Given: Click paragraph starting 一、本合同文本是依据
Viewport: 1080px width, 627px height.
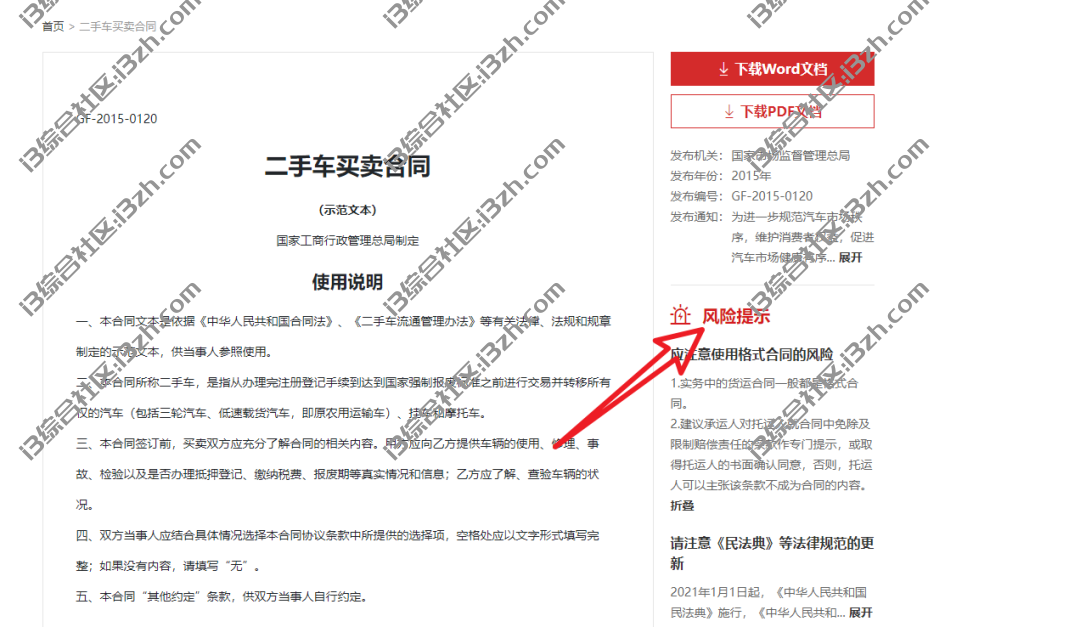Looking at the screenshot, I should tap(343, 336).
